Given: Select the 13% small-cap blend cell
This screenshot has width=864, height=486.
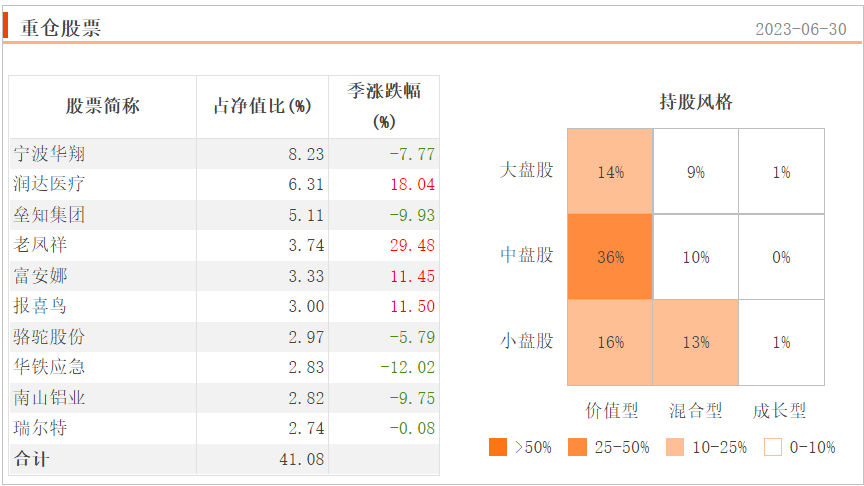Looking at the screenshot, I should pyautogui.click(x=695, y=342).
